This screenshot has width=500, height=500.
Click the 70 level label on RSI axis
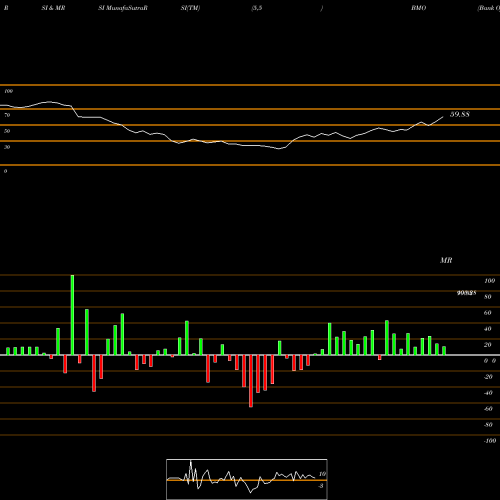click(7, 115)
